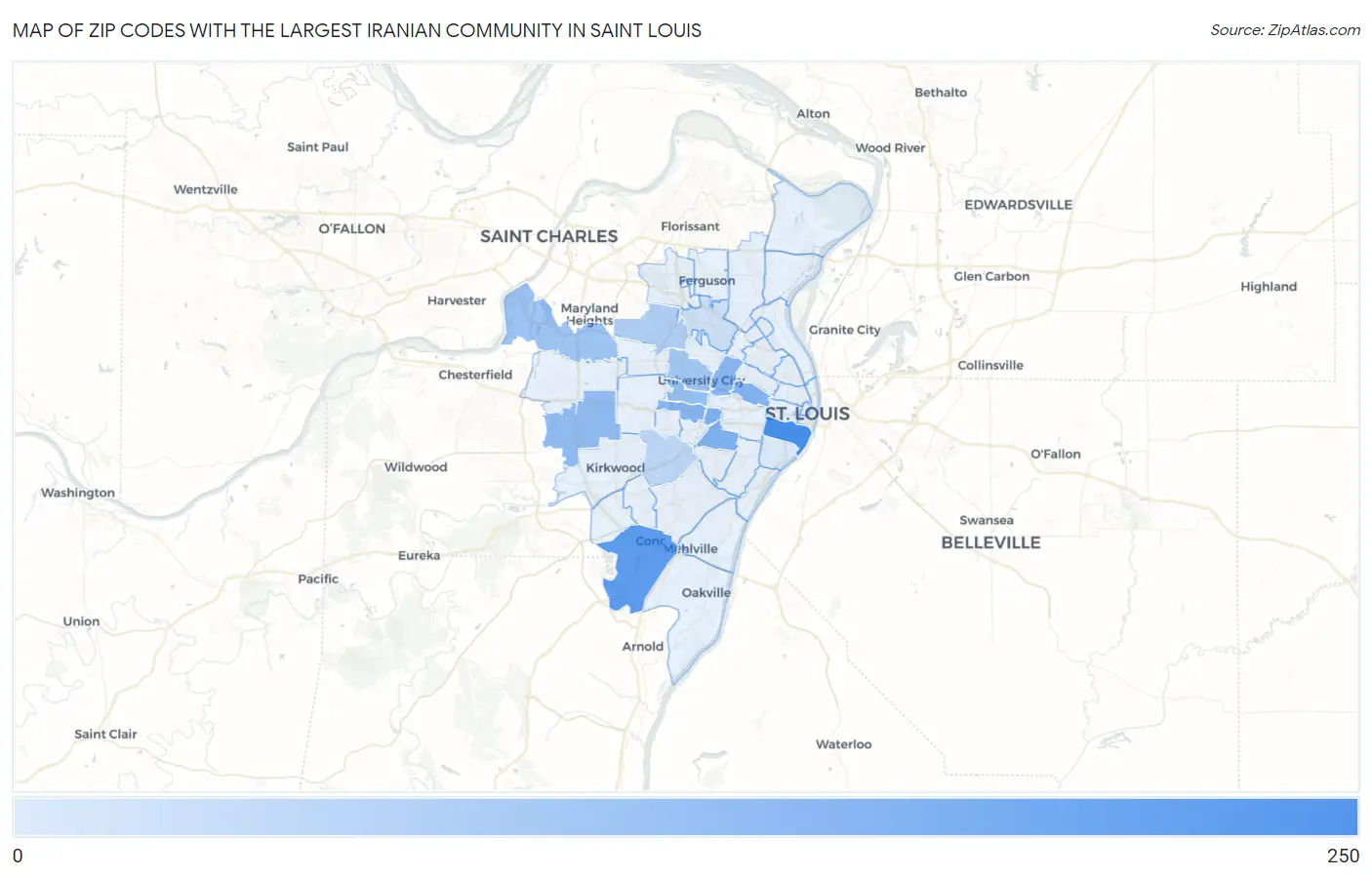Click the Oakville map label
1372x877 pixels.
[x=706, y=593]
